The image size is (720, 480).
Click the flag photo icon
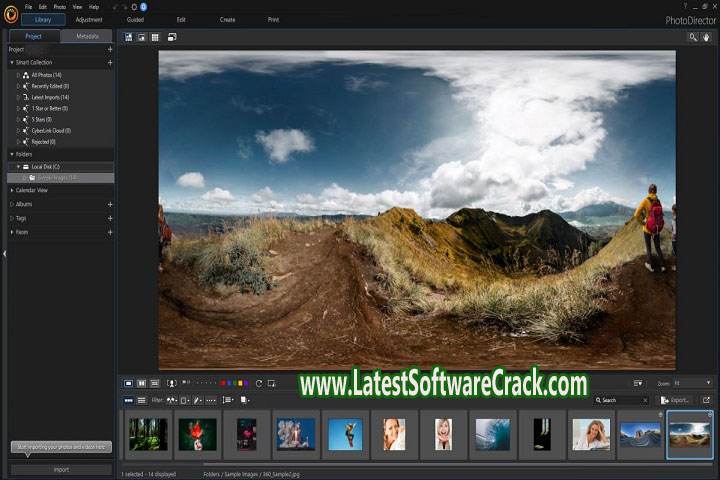click(x=186, y=383)
